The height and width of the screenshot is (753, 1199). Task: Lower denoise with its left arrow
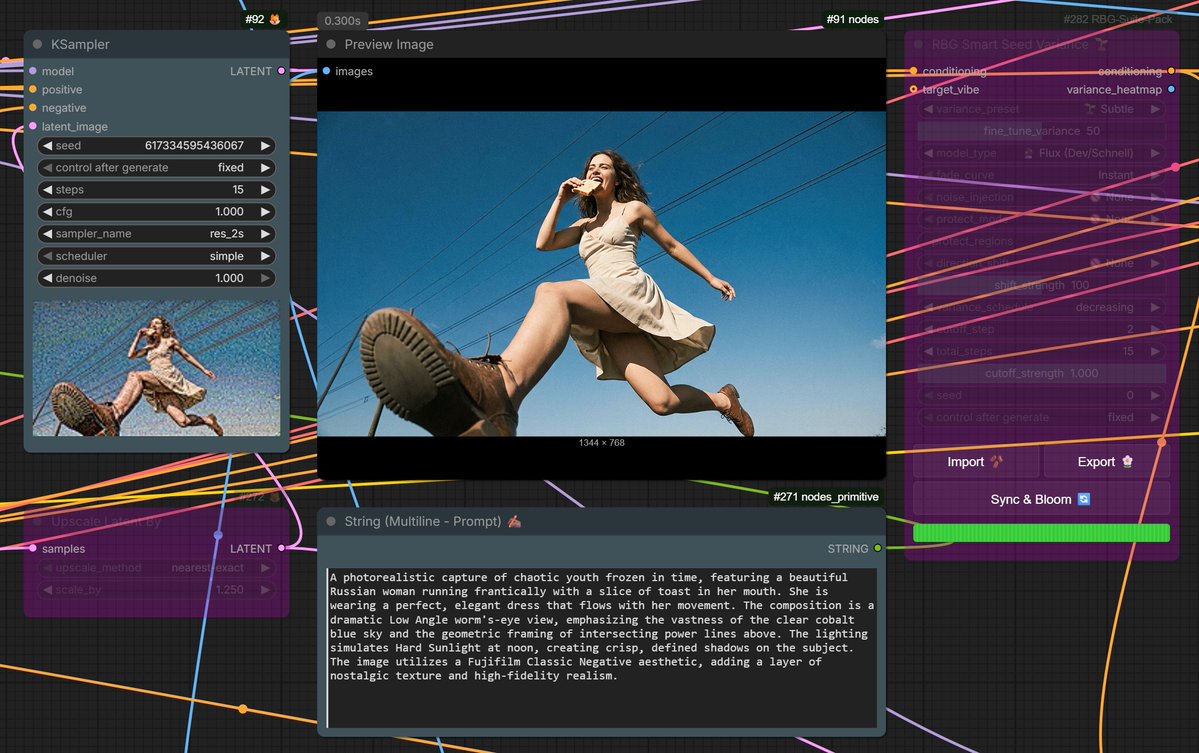point(47,278)
